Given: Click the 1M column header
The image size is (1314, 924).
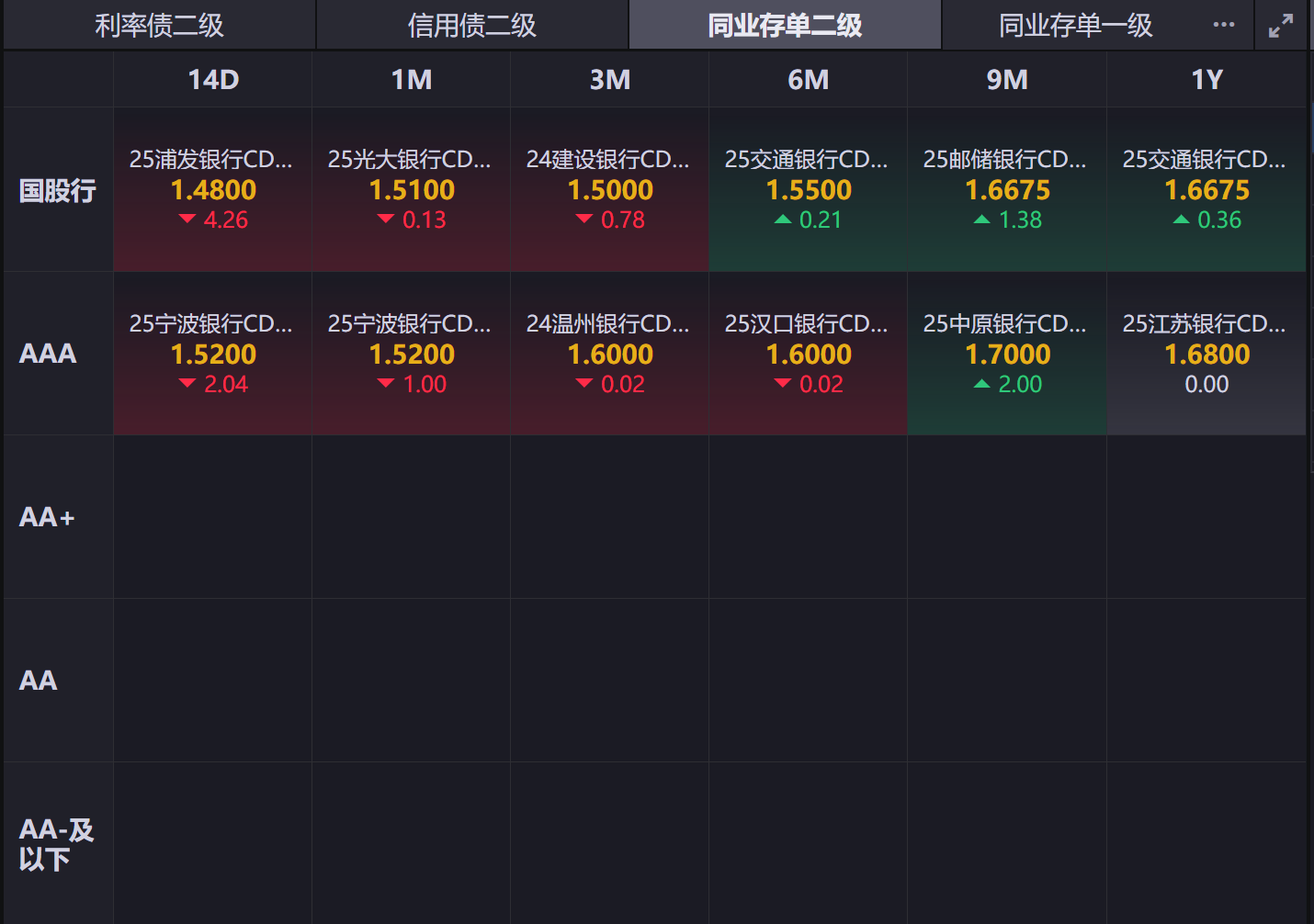Looking at the screenshot, I should coord(412,80).
